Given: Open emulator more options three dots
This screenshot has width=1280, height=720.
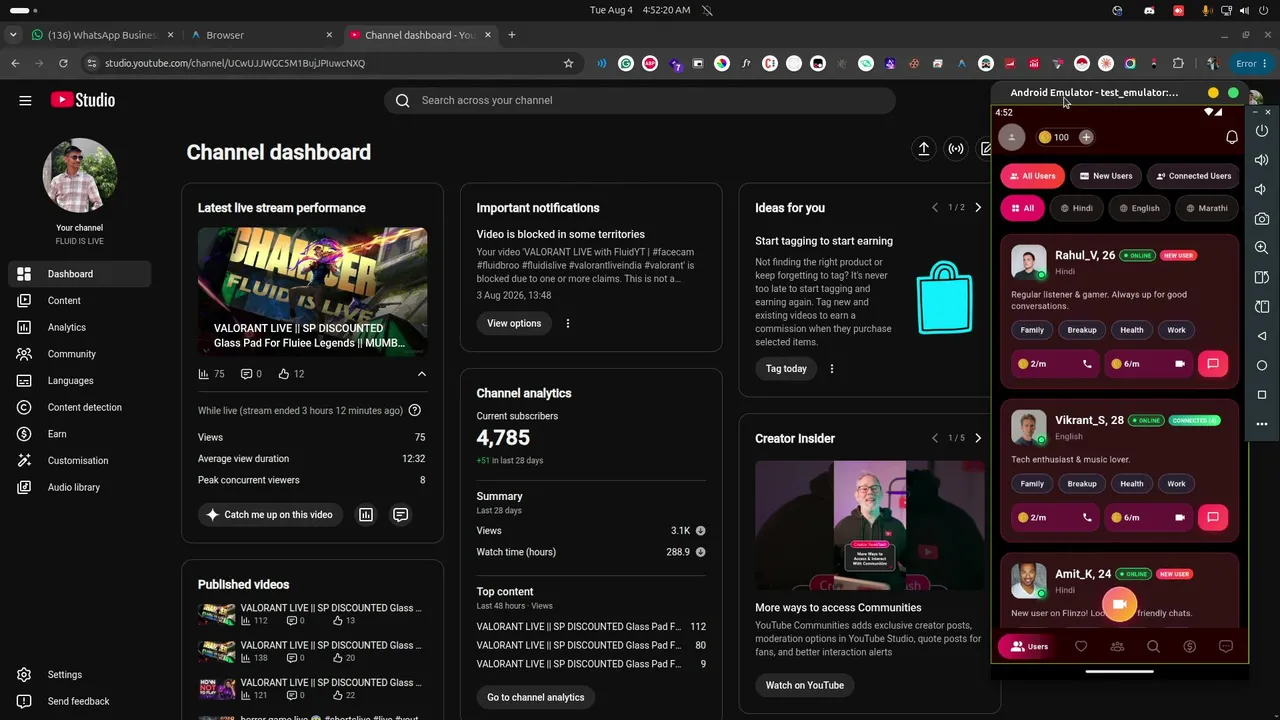Looking at the screenshot, I should (1262, 424).
